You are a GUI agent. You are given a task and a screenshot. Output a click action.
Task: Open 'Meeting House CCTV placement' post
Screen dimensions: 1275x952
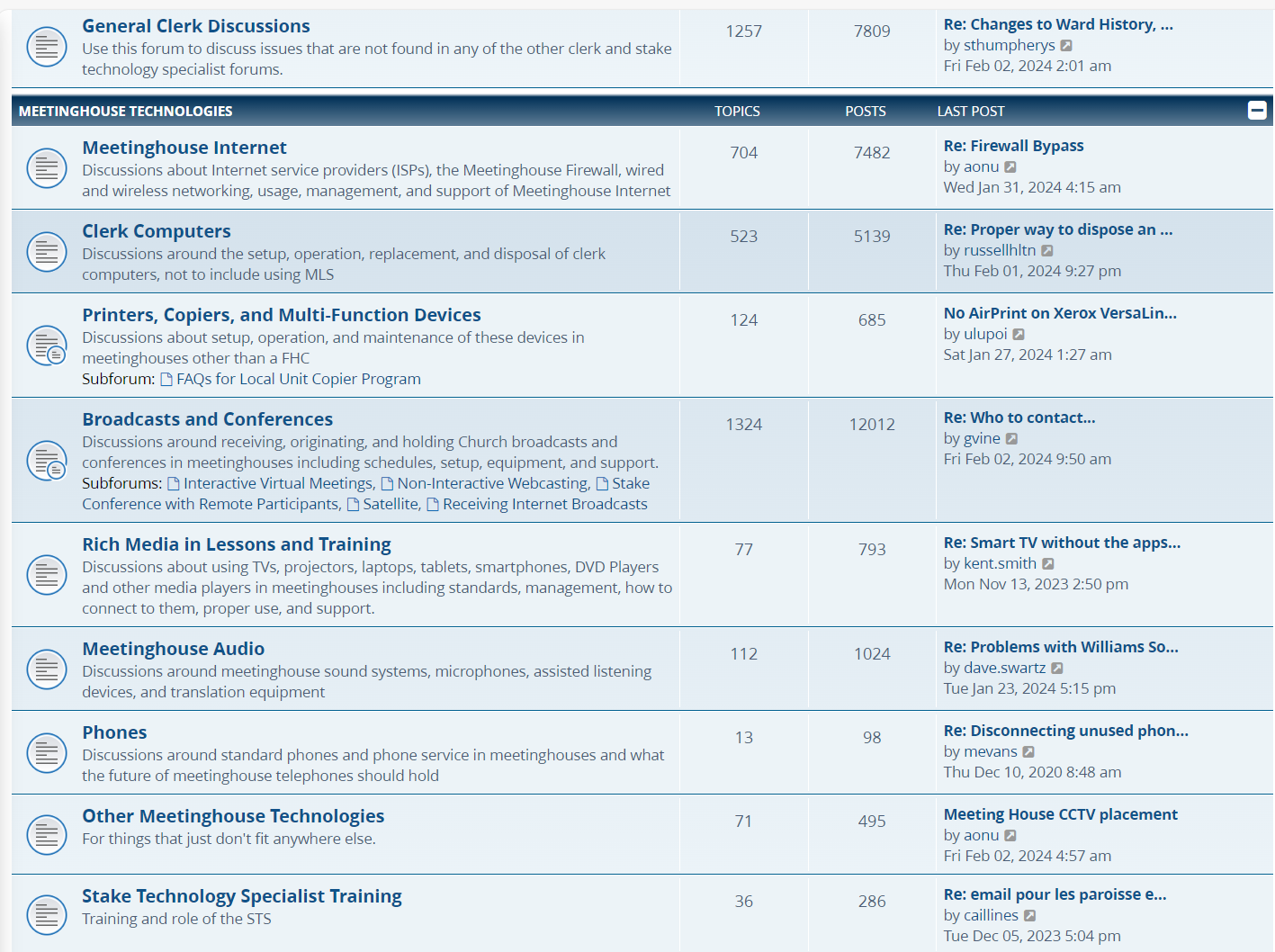click(1060, 814)
